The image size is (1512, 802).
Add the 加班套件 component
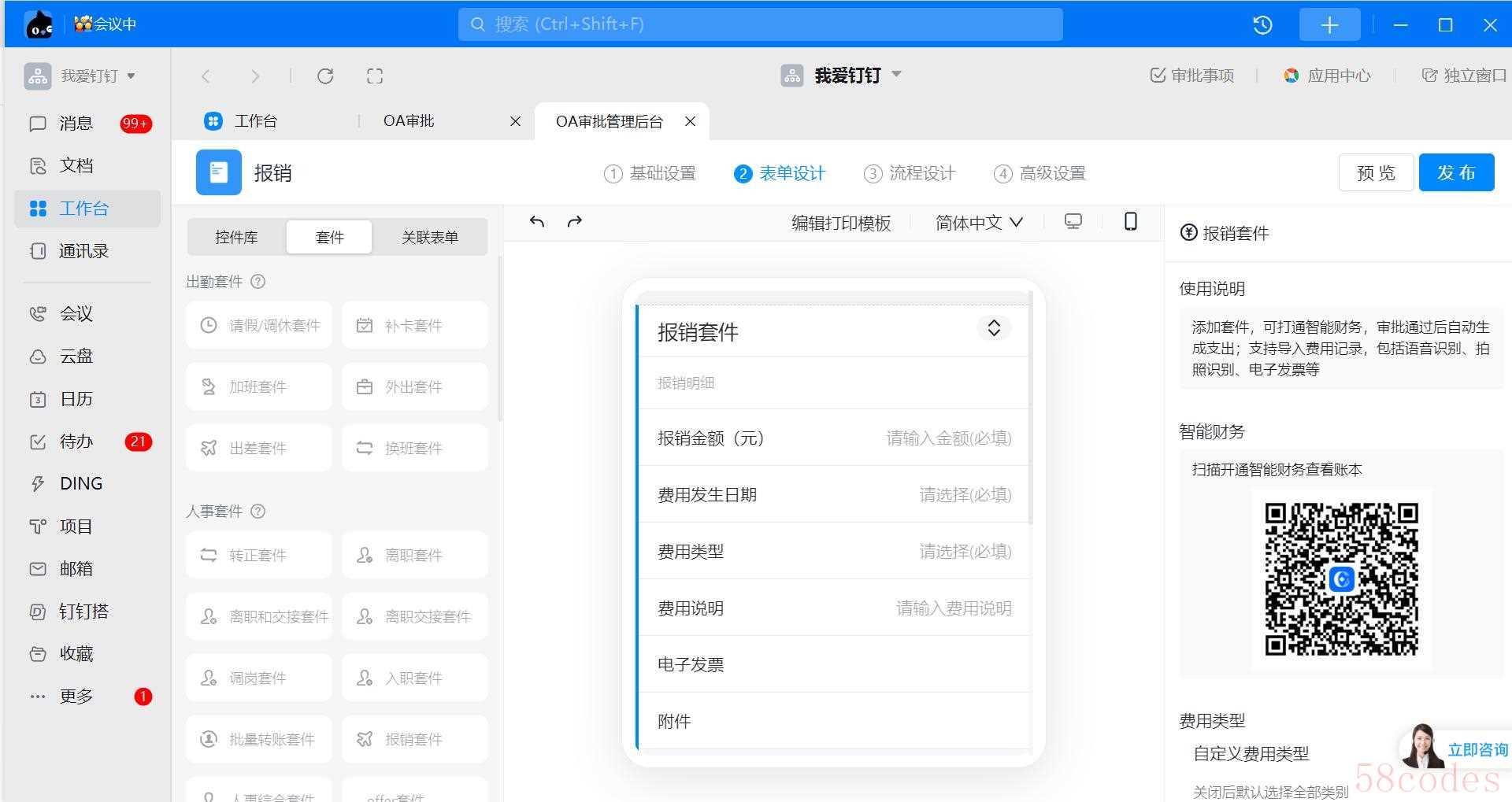pyautogui.click(x=259, y=386)
